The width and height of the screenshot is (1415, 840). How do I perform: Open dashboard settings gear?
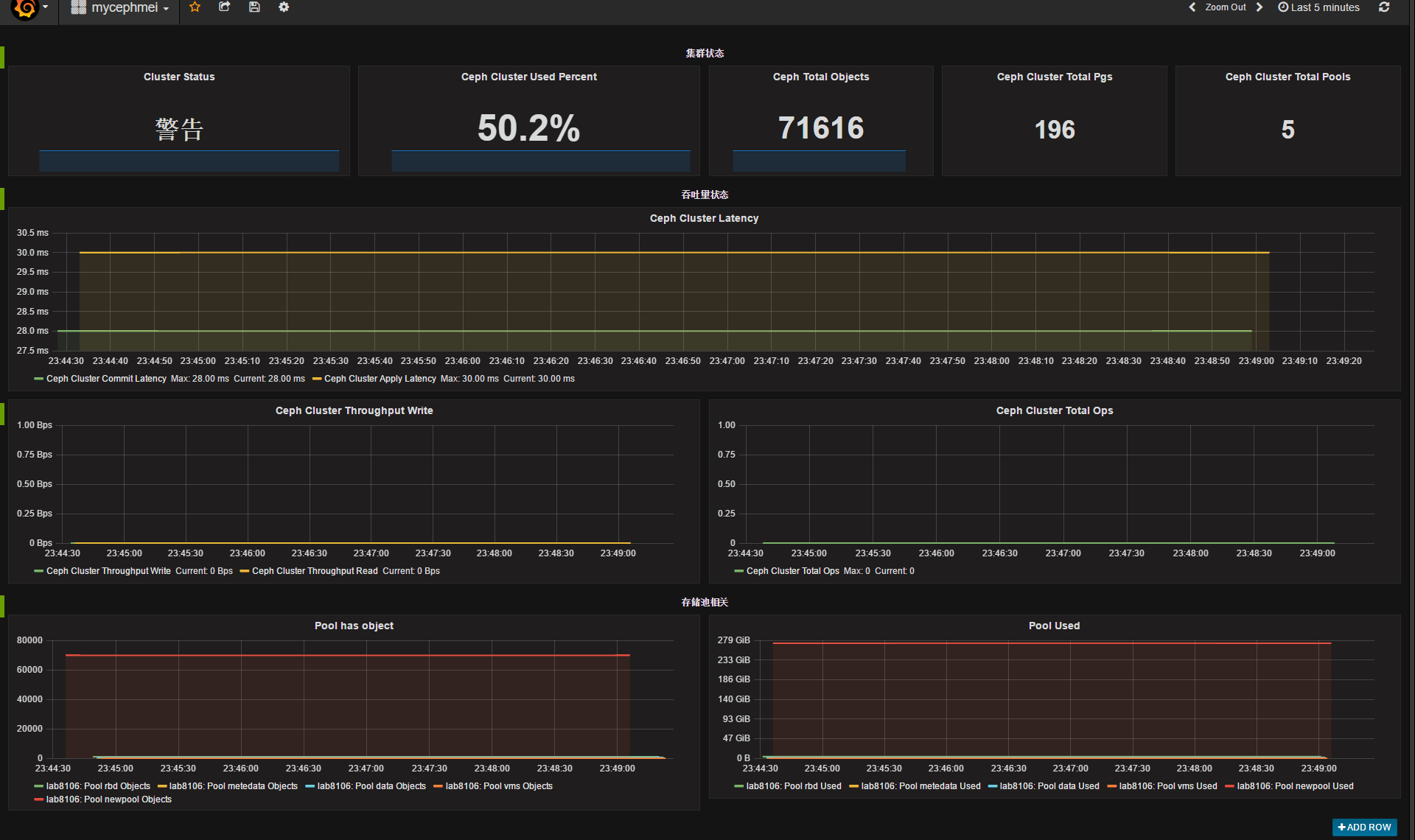coord(284,7)
